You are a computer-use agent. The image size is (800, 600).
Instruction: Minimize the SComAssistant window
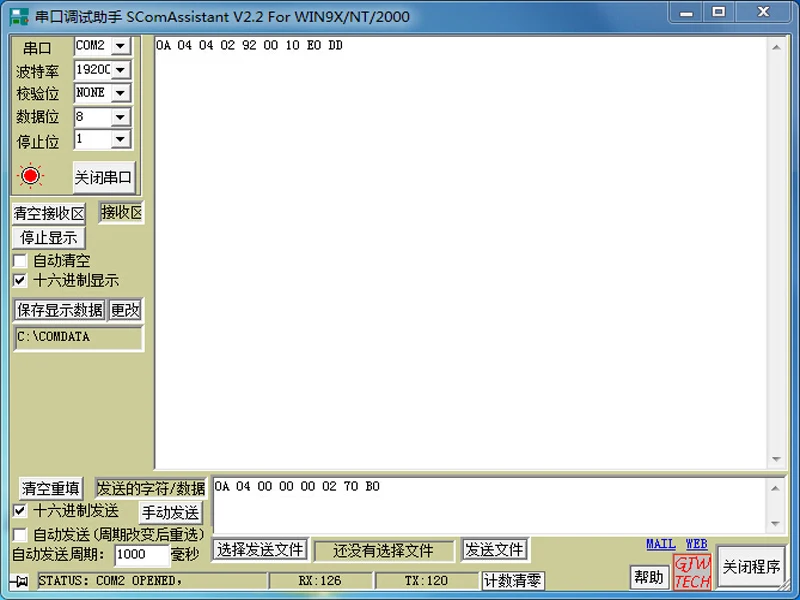[x=686, y=12]
